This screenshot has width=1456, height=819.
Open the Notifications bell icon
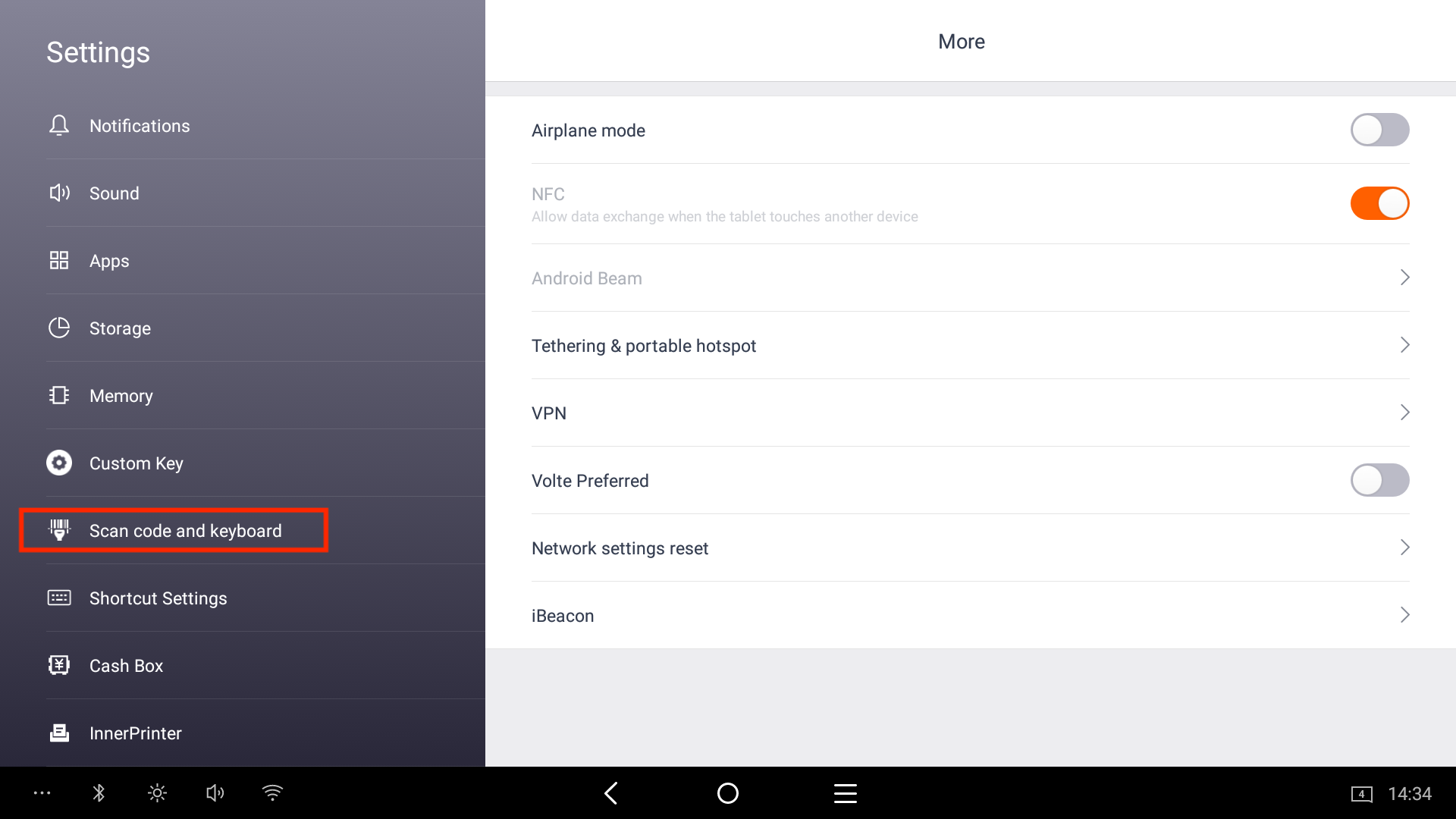pos(59,125)
